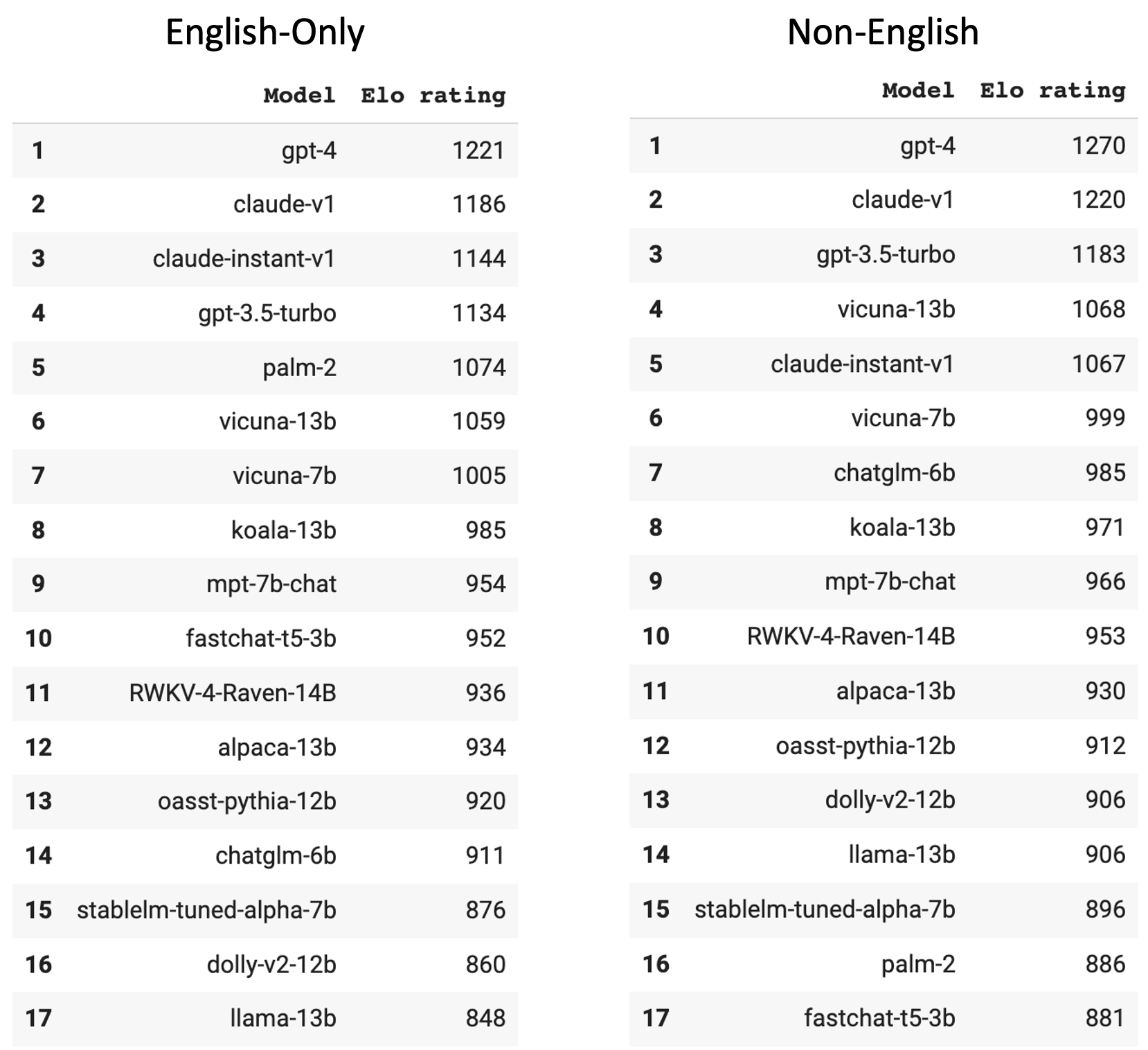Screen dimensions: 1148x1050
Task: Select fastchat-t5-3b in English-Only table
Action: click(261, 638)
